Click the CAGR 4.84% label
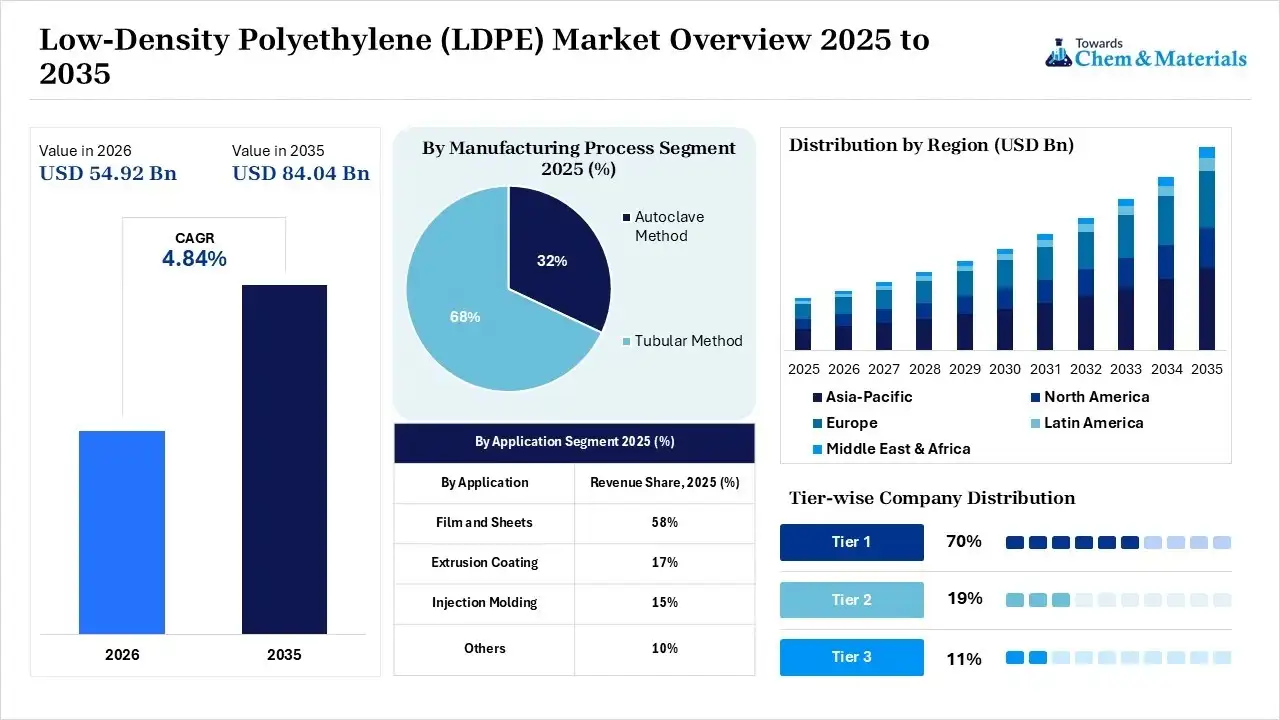This screenshot has width=1280, height=720. point(194,249)
